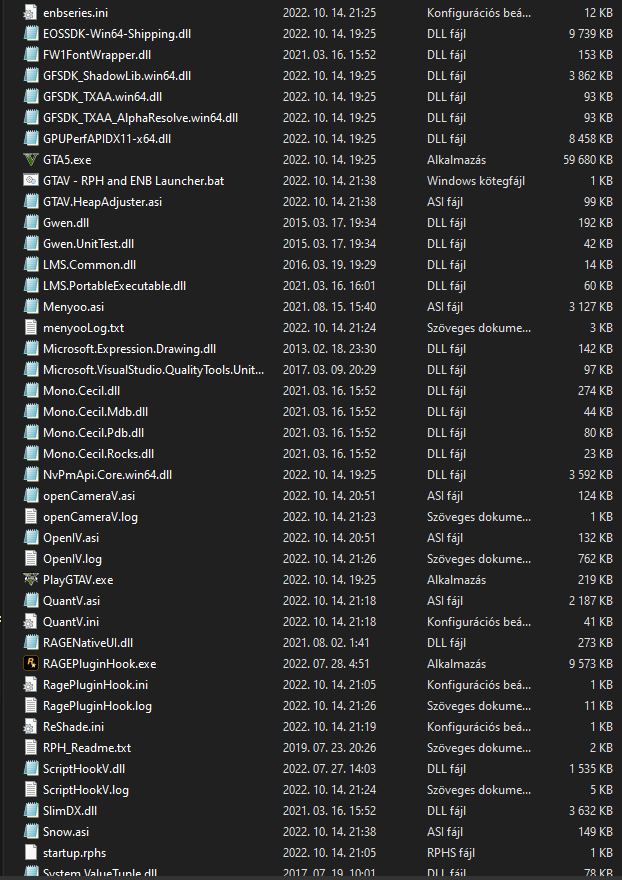Click the RAGENativeUI.dll file icon
This screenshot has width=622, height=880.
pyautogui.click(x=30, y=643)
